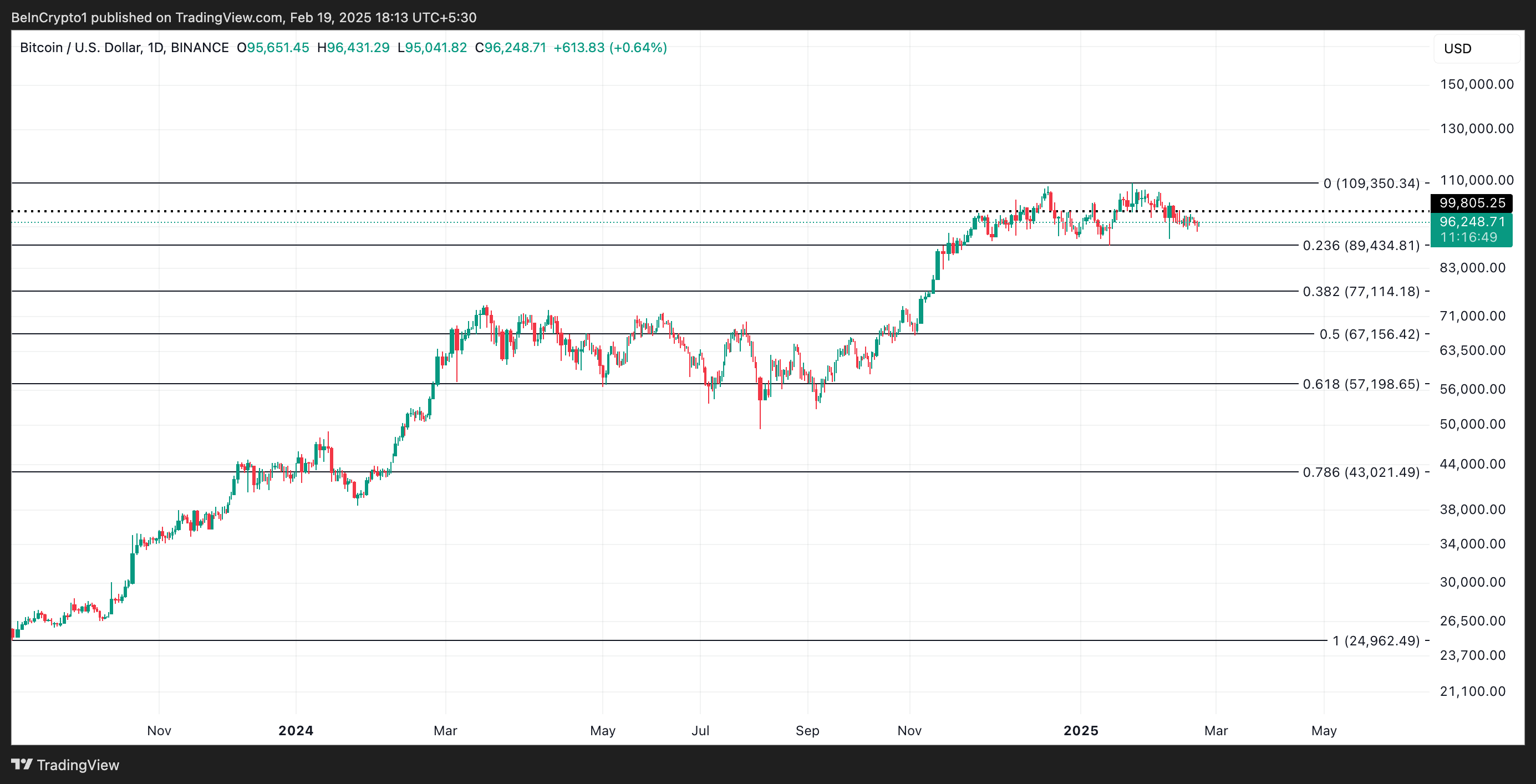The width and height of the screenshot is (1536, 784).
Task: Click the 2025 year marker on time axis
Action: (1080, 730)
